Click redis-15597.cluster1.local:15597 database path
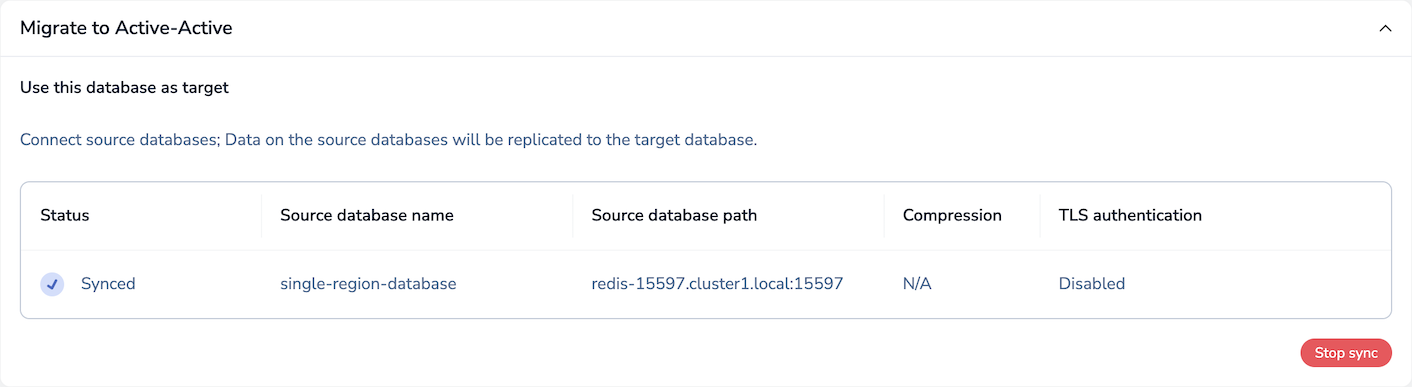 click(x=717, y=284)
